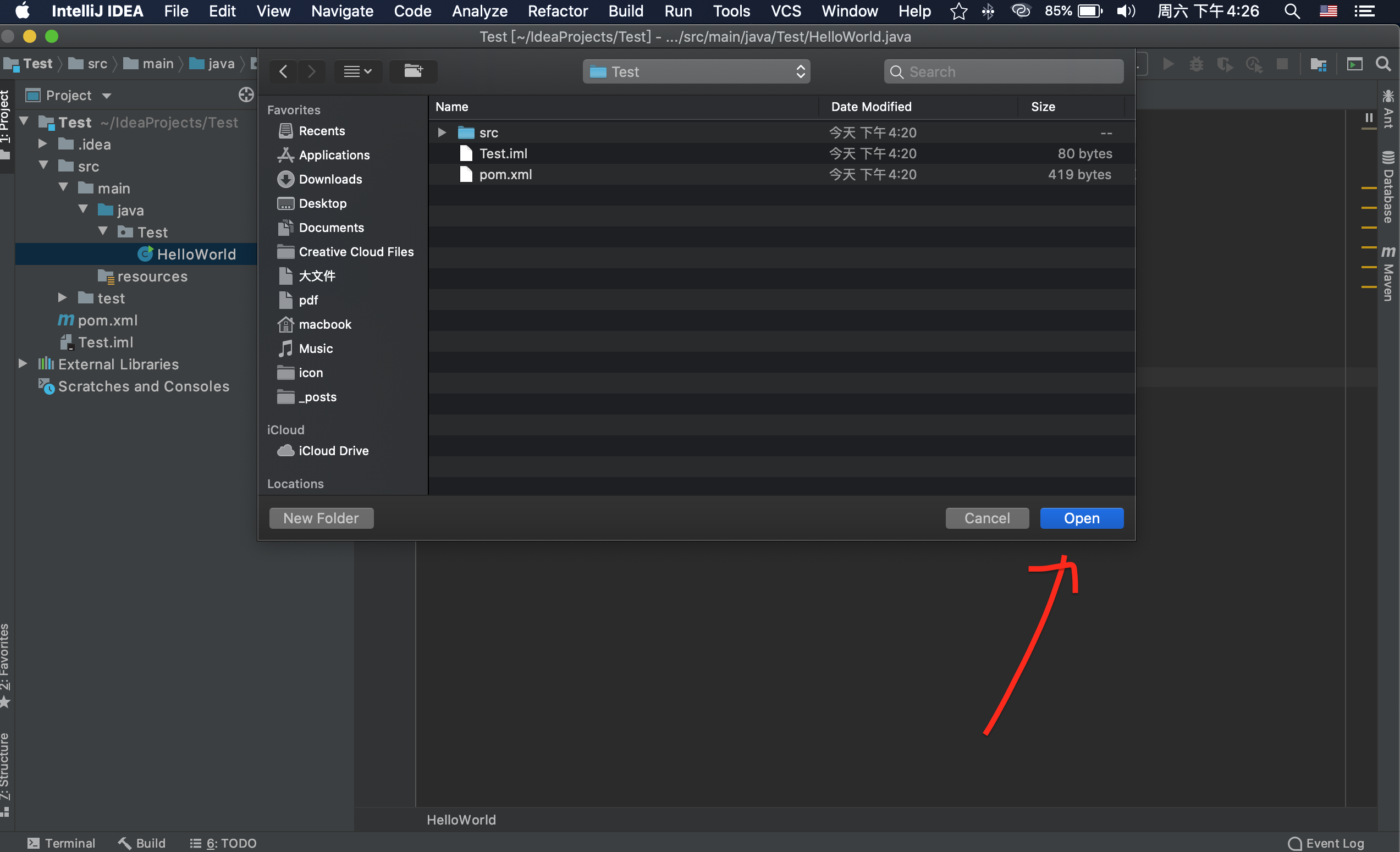Screen dimensions: 1400x852
Task: Open the VCS menu
Action: coord(785,11)
